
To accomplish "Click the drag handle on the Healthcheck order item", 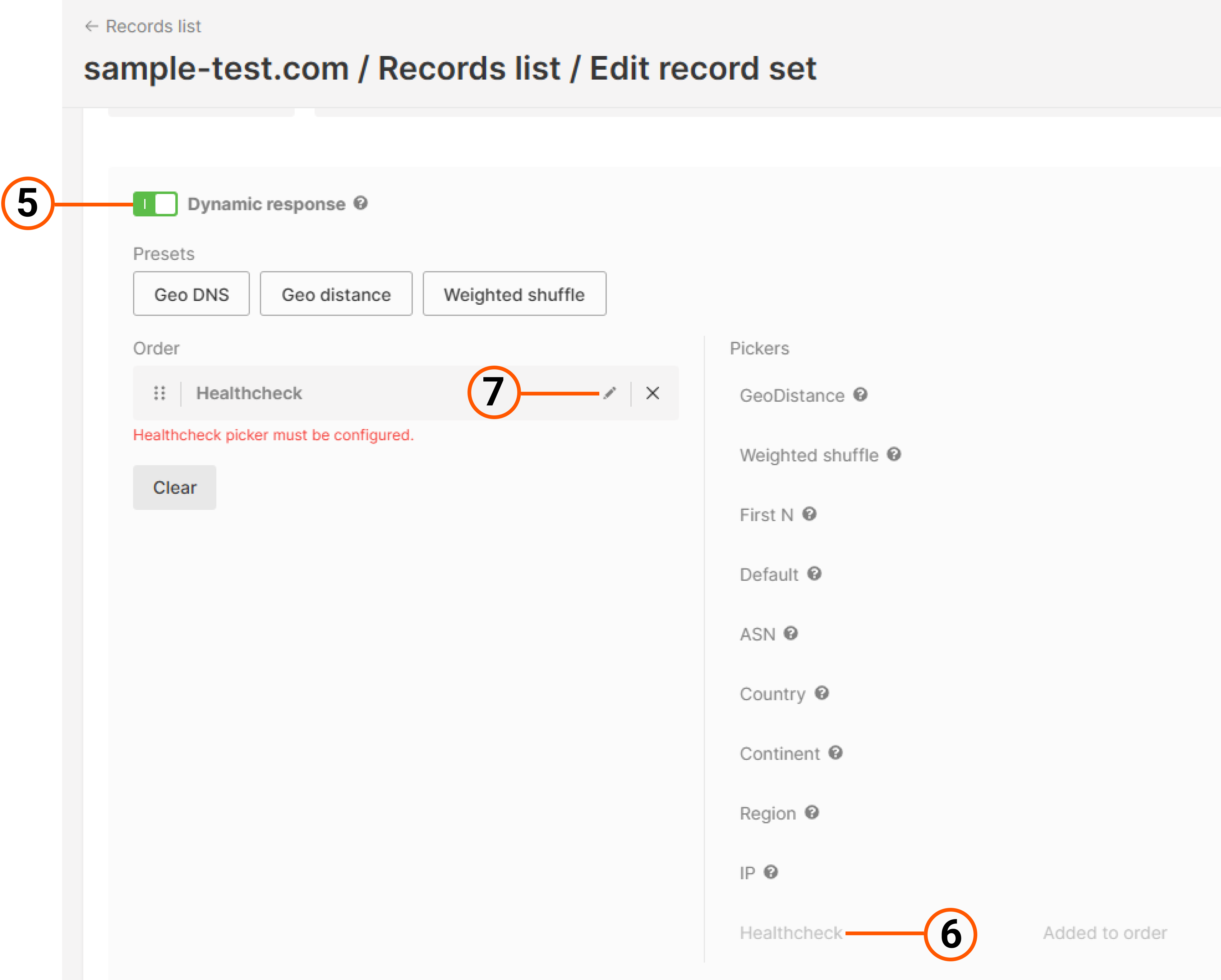I will [x=159, y=393].
